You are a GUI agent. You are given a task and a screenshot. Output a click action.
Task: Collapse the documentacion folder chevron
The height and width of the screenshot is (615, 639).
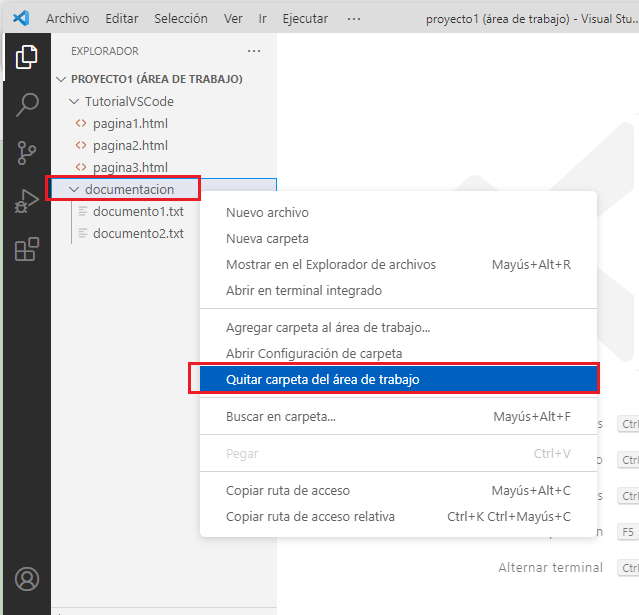74,189
